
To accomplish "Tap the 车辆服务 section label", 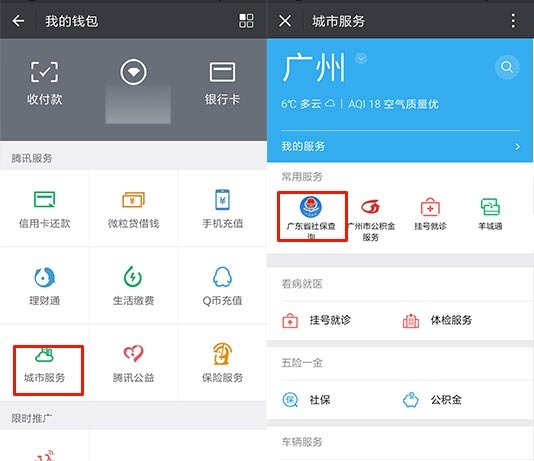I will click(302, 442).
